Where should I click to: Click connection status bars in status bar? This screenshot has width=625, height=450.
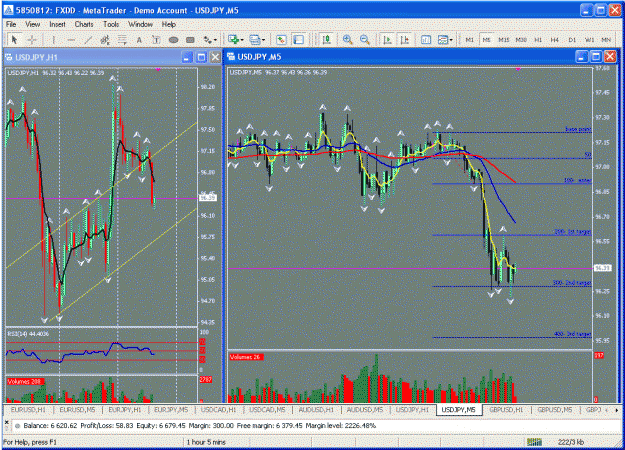coord(534,442)
